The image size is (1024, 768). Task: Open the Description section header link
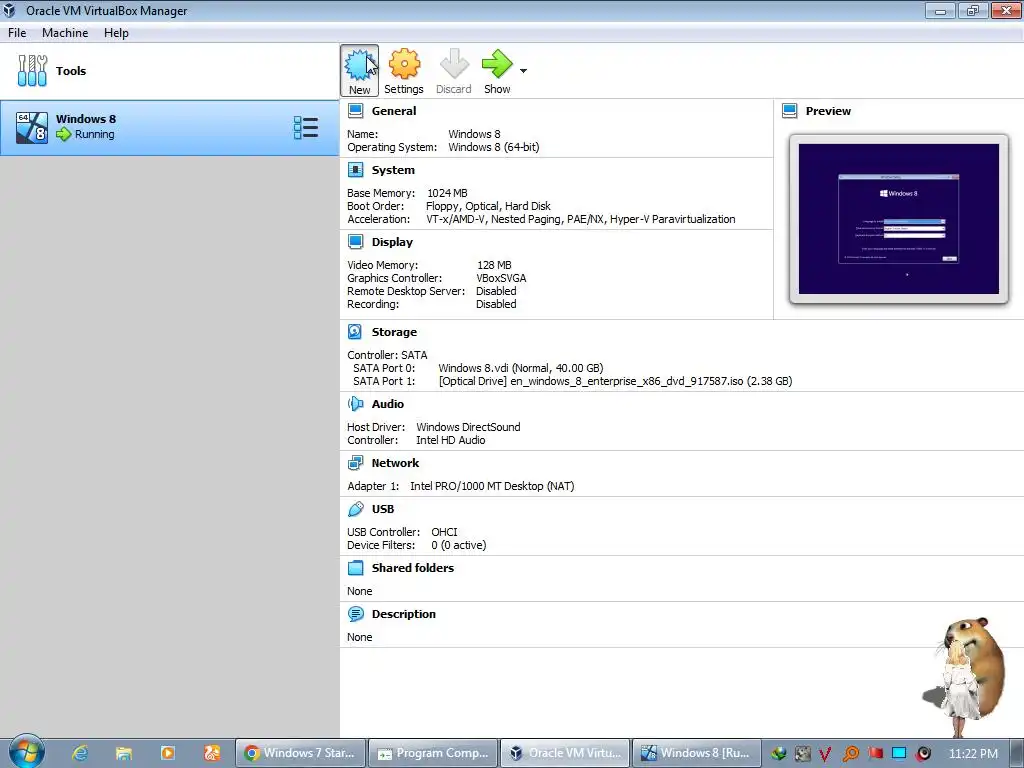(x=404, y=614)
